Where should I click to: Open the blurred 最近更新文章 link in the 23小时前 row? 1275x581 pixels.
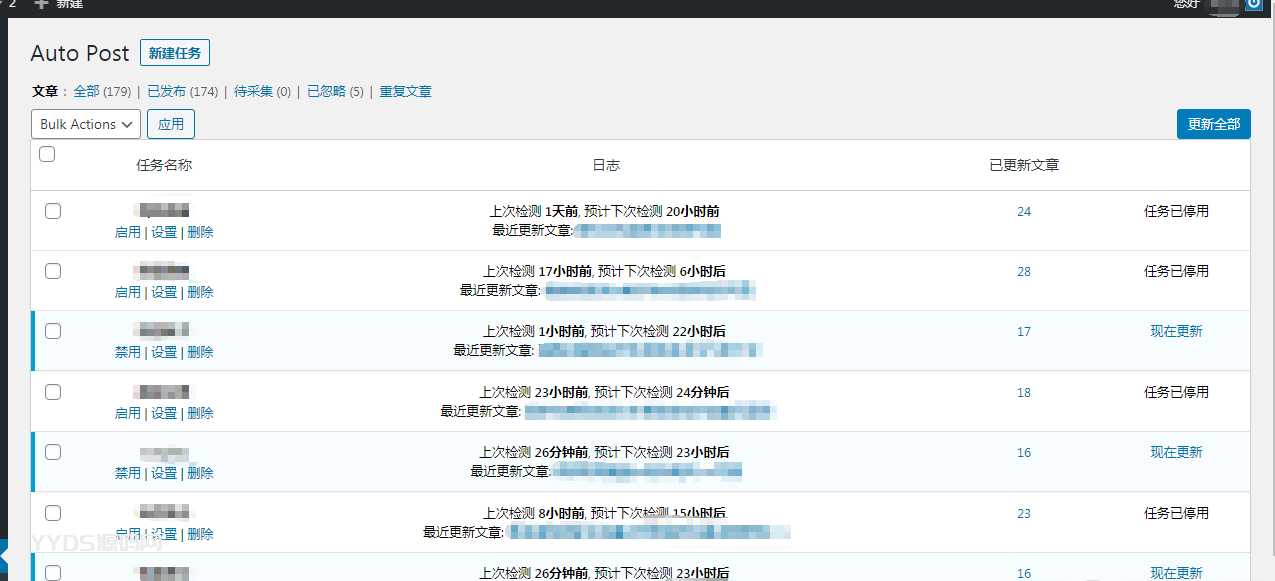[x=650, y=411]
